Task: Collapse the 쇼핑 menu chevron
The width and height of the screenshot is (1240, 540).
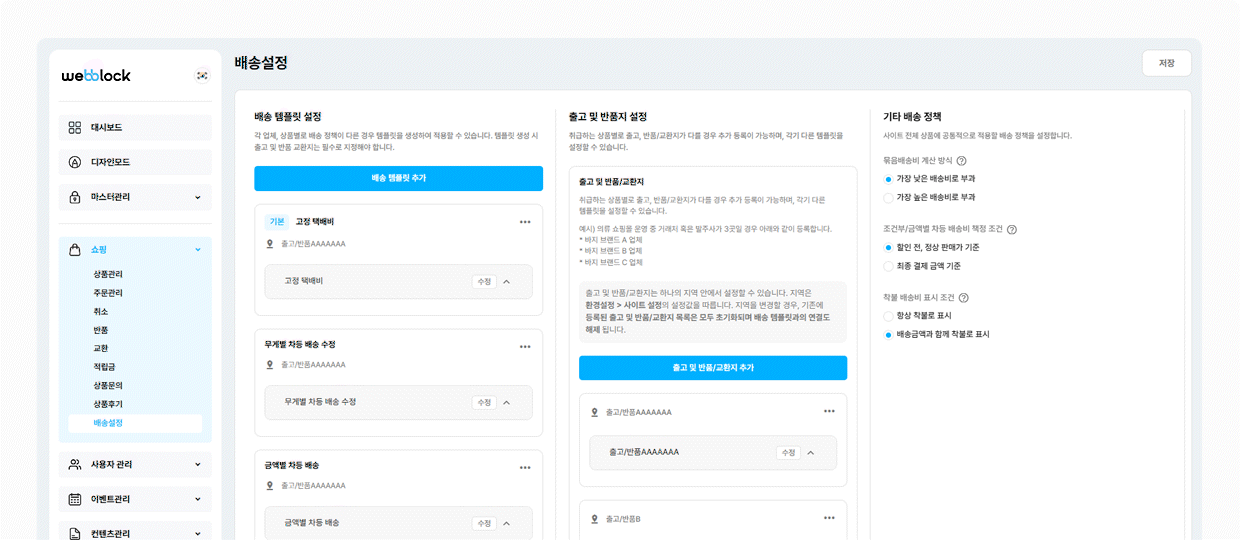Action: pos(198,249)
